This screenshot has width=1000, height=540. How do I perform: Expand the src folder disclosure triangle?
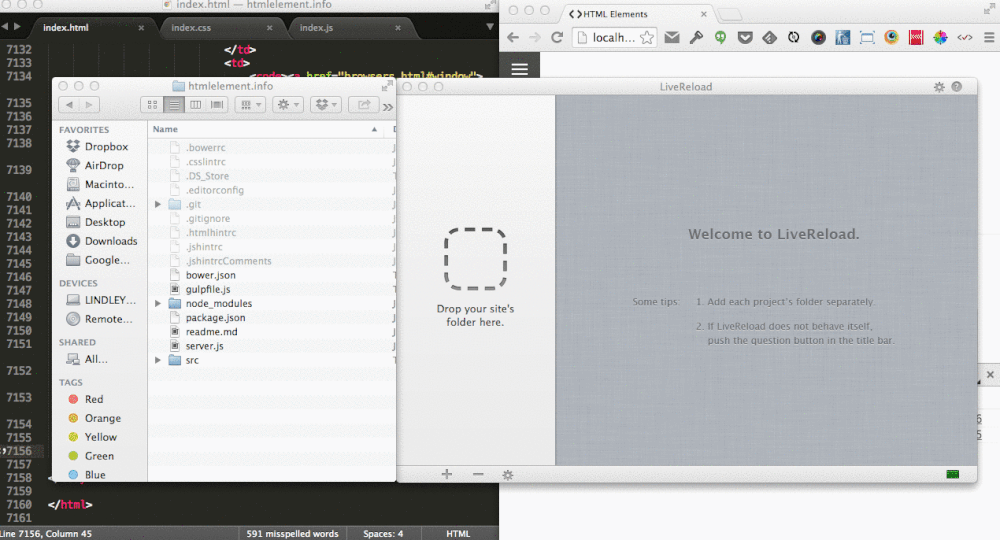pyautogui.click(x=158, y=360)
